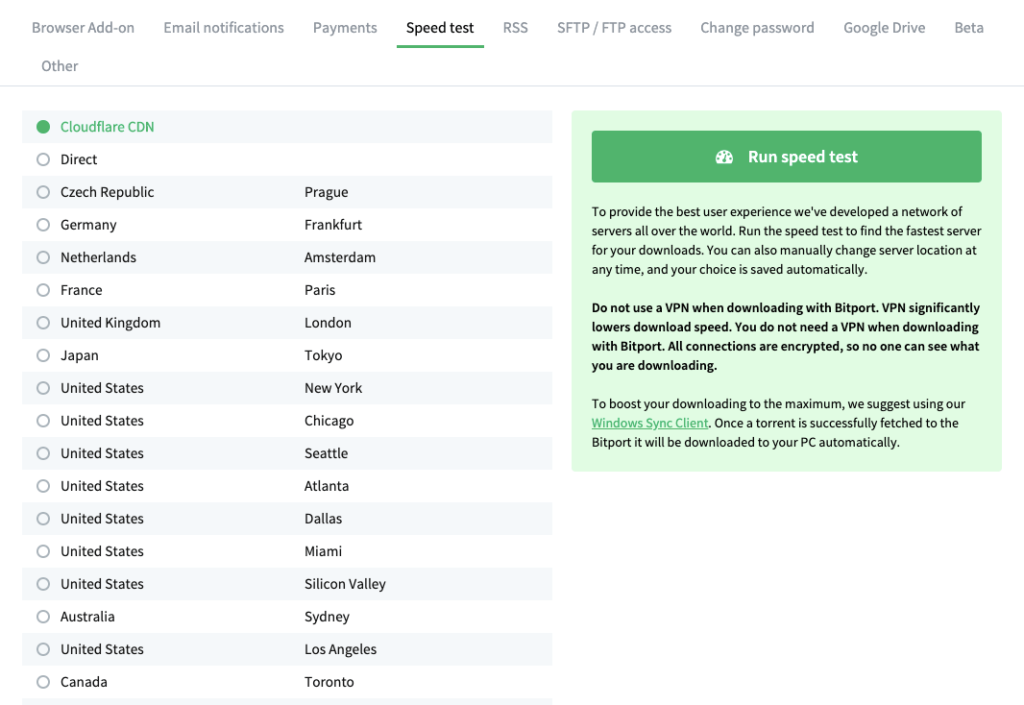Click the Atlanta city text

(x=327, y=486)
